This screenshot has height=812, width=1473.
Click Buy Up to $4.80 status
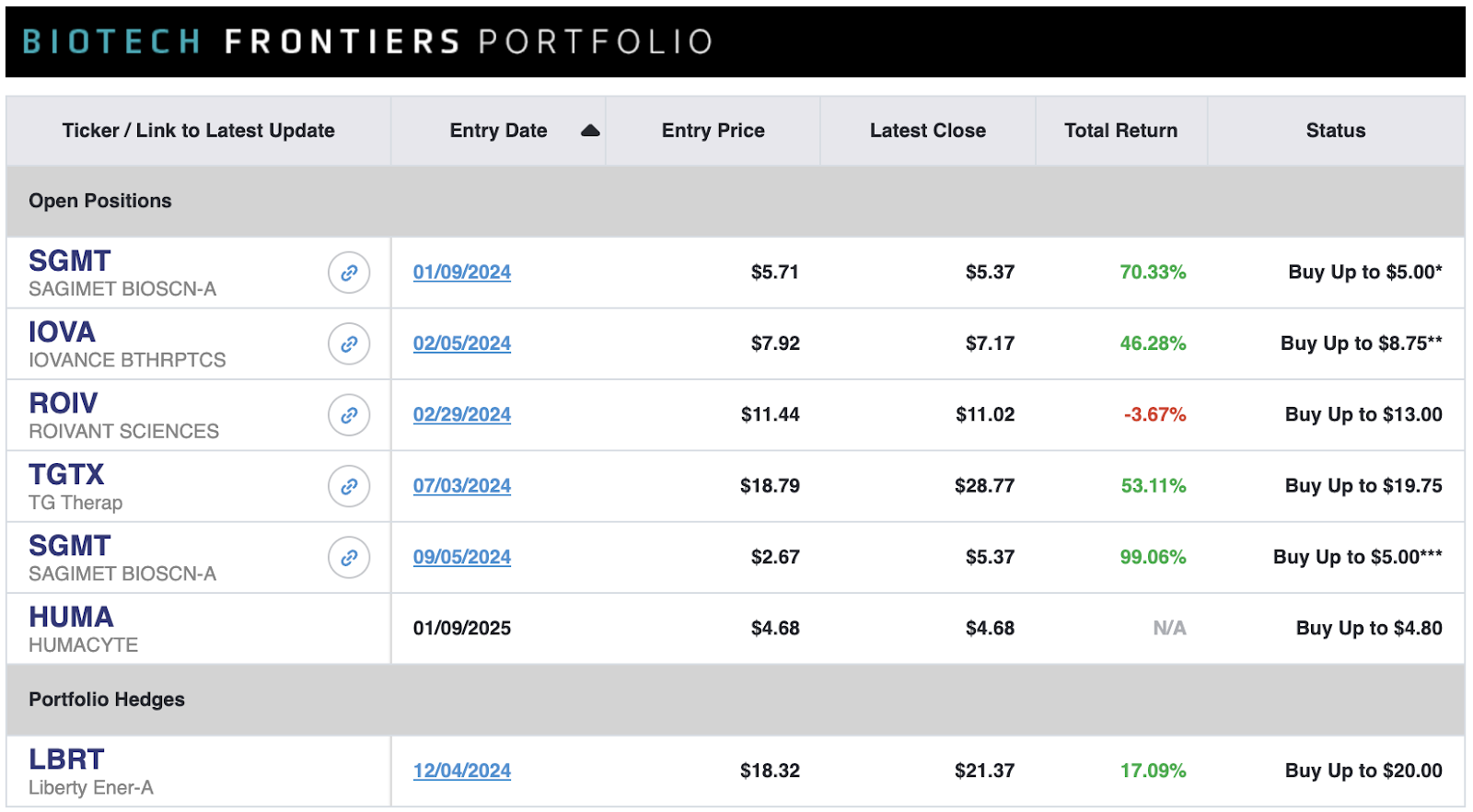point(1369,629)
